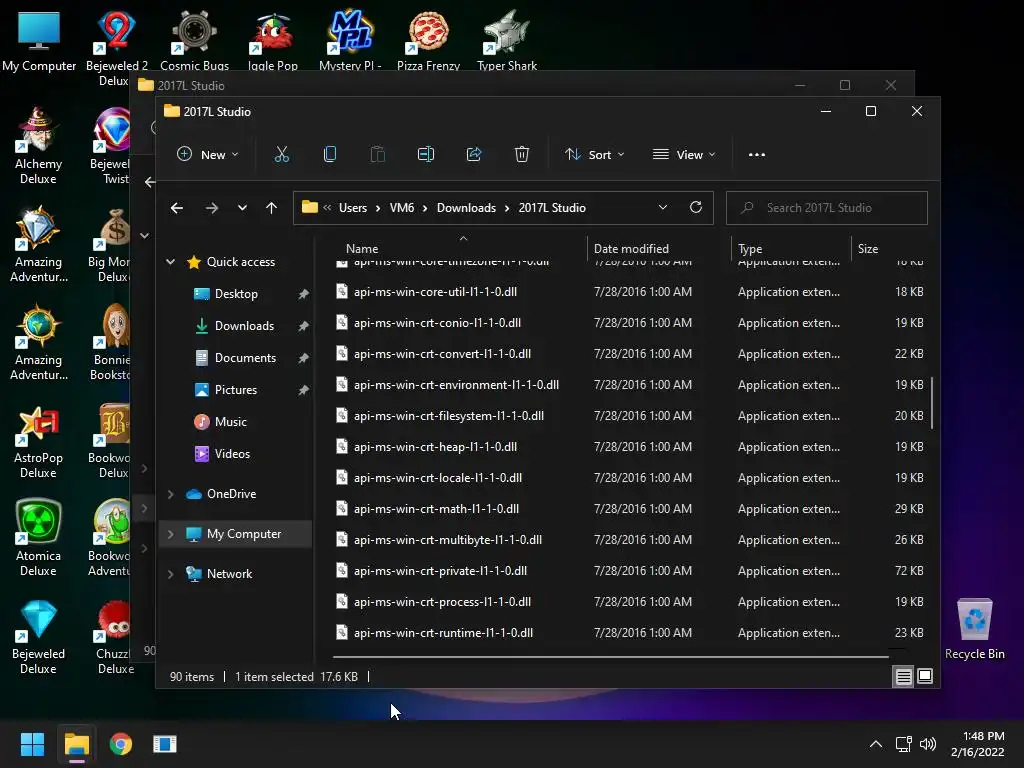Image resolution: width=1024 pixels, height=768 pixels.
Task: Select api-ms-win-crt-conio-l1-1-0.dll file
Action: 437,323
